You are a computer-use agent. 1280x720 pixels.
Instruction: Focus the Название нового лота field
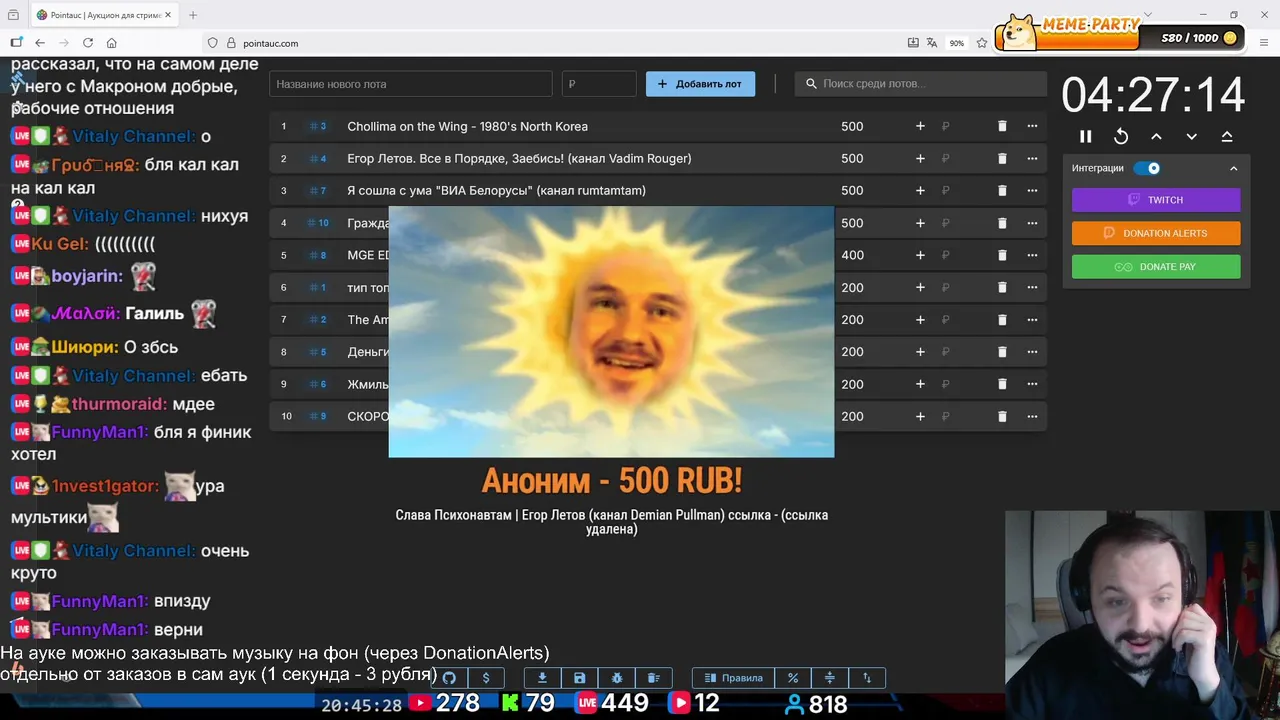(x=411, y=84)
